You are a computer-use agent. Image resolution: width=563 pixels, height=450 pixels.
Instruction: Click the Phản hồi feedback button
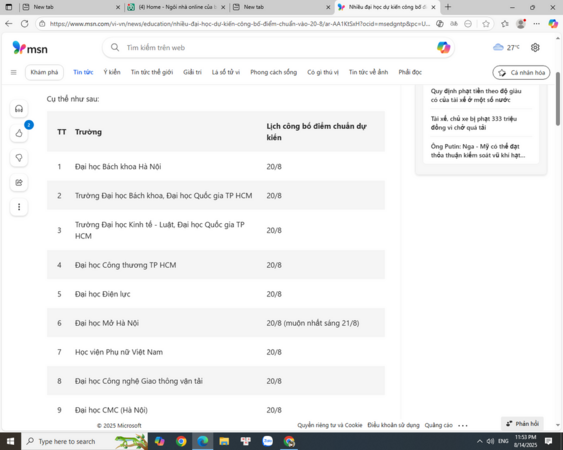pyautogui.click(x=522, y=424)
